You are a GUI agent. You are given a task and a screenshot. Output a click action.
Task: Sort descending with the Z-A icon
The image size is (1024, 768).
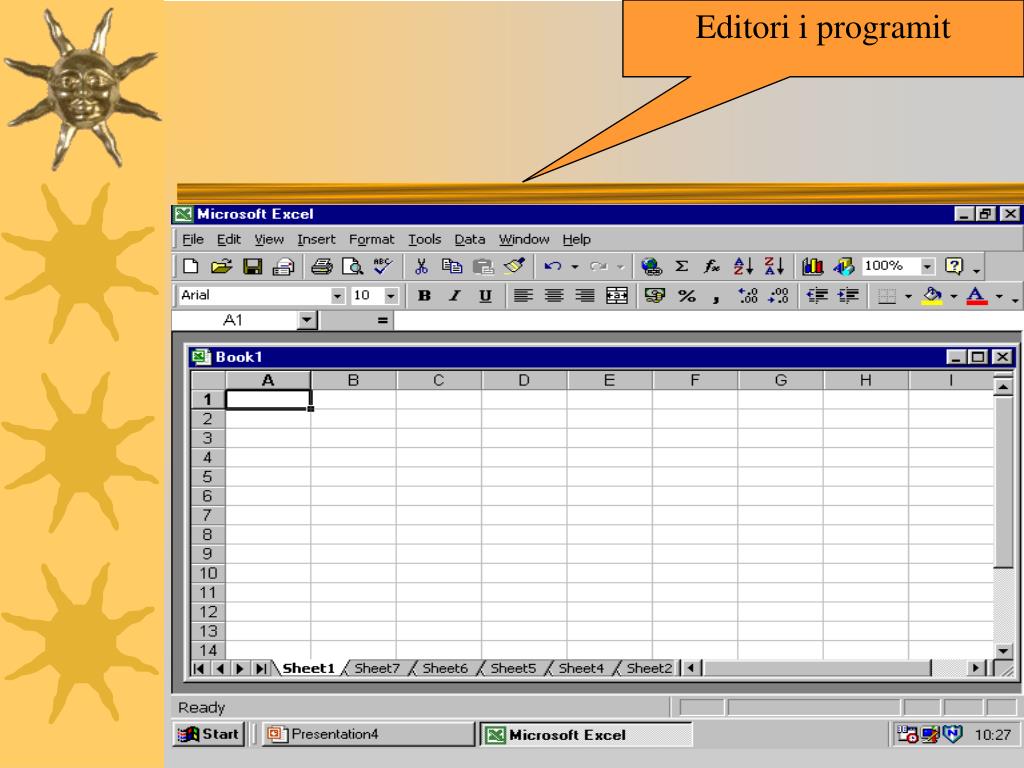coord(774,266)
